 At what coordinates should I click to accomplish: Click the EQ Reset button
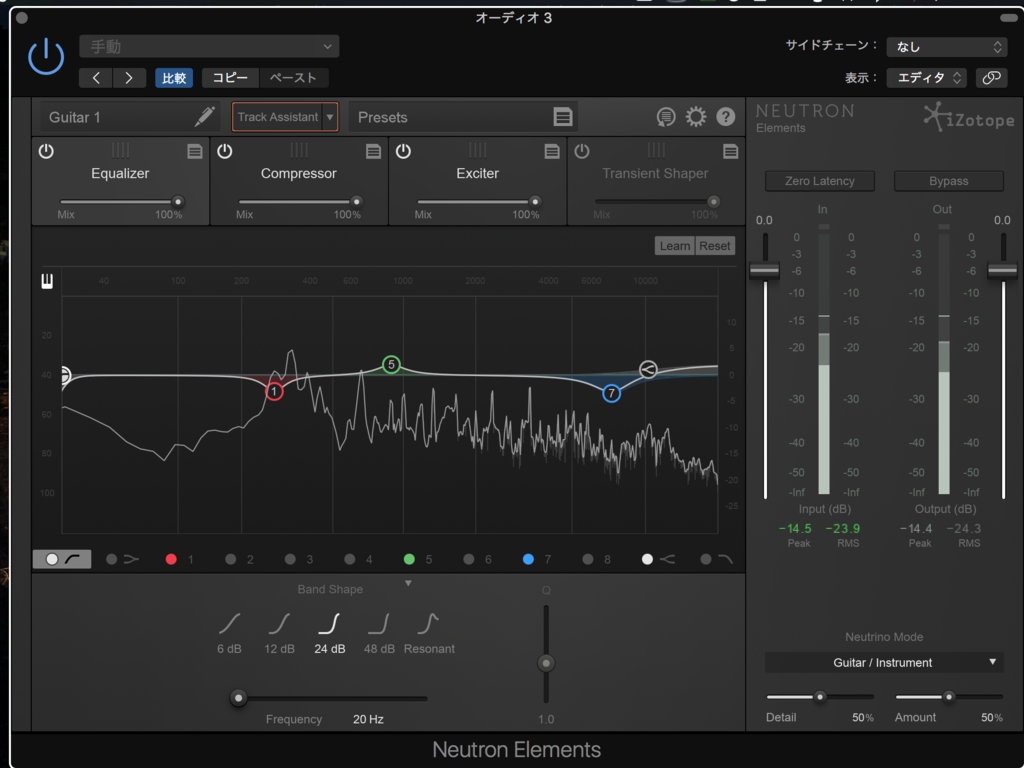pyautogui.click(x=714, y=246)
